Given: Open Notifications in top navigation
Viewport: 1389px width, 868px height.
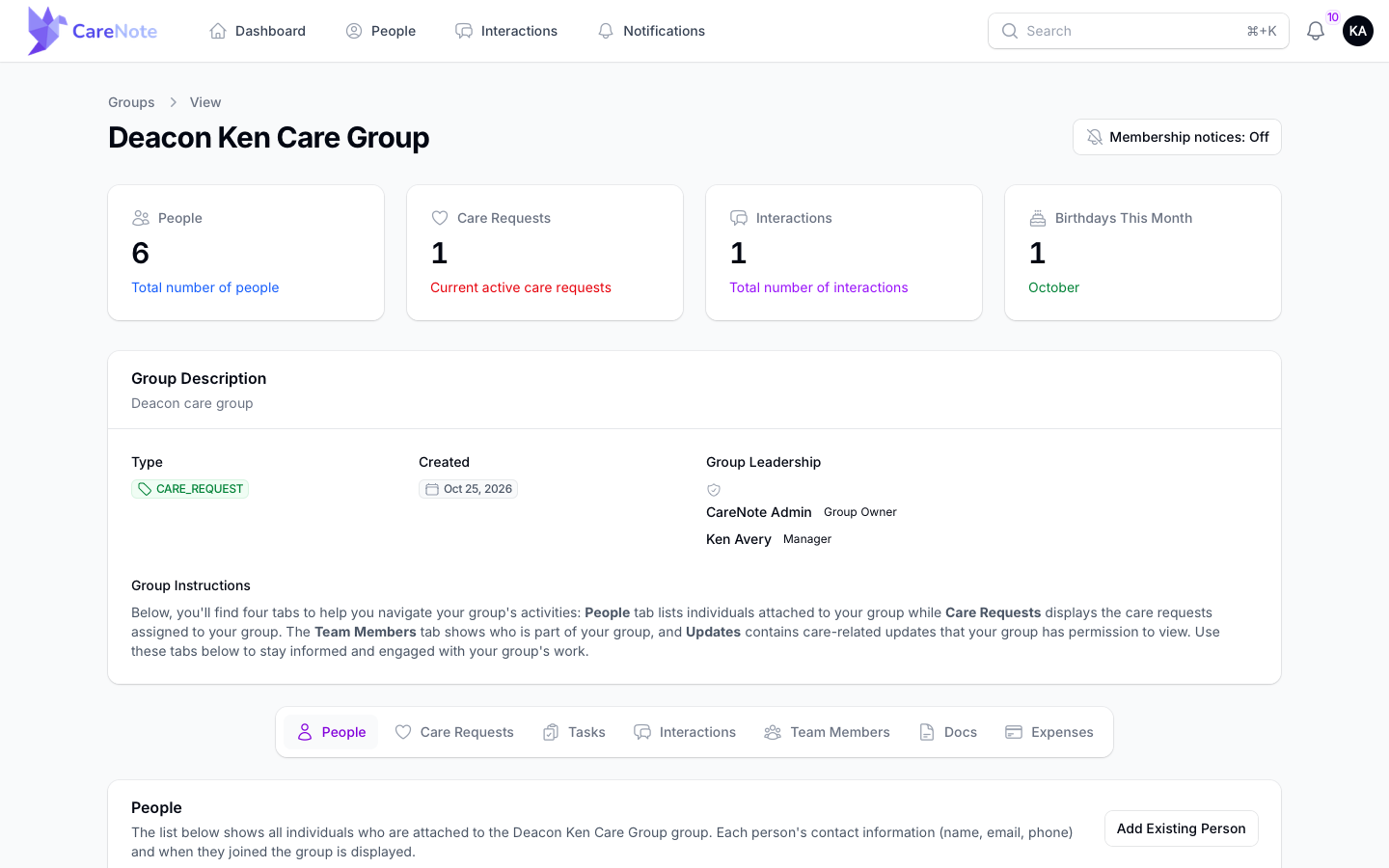Looking at the screenshot, I should tap(651, 31).
